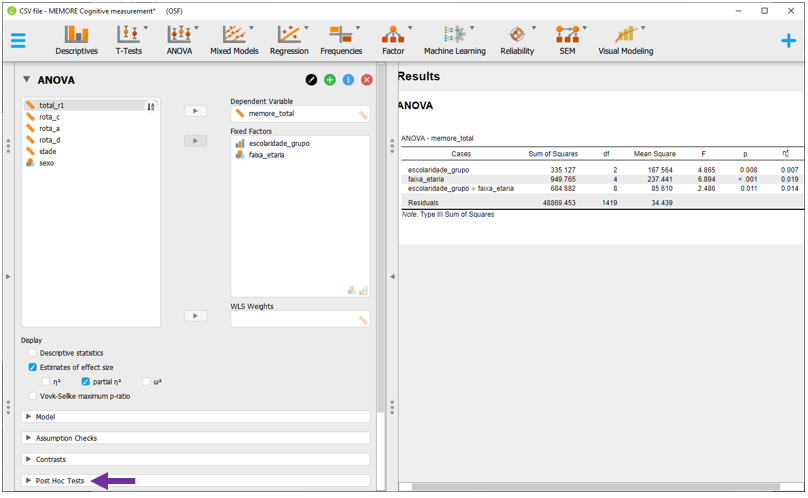The image size is (808, 498).
Task: Open the Frequencies menu
Action: point(341,40)
